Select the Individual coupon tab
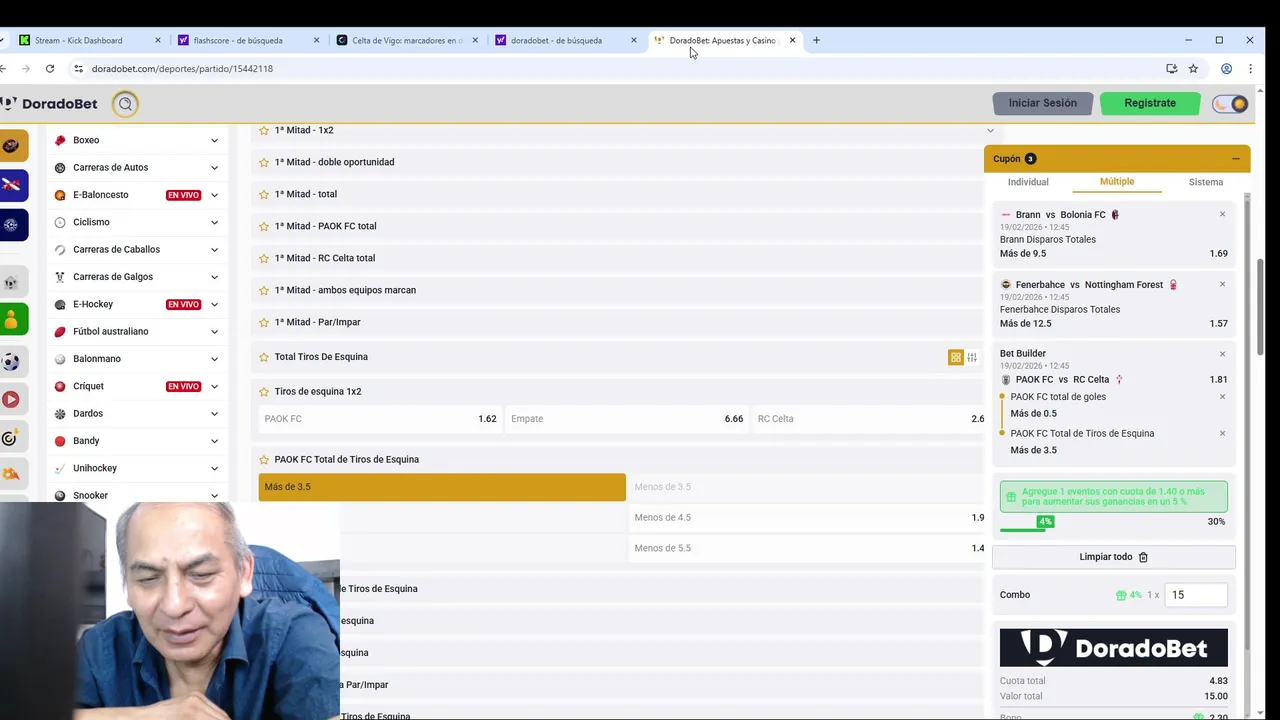 [x=1028, y=182]
